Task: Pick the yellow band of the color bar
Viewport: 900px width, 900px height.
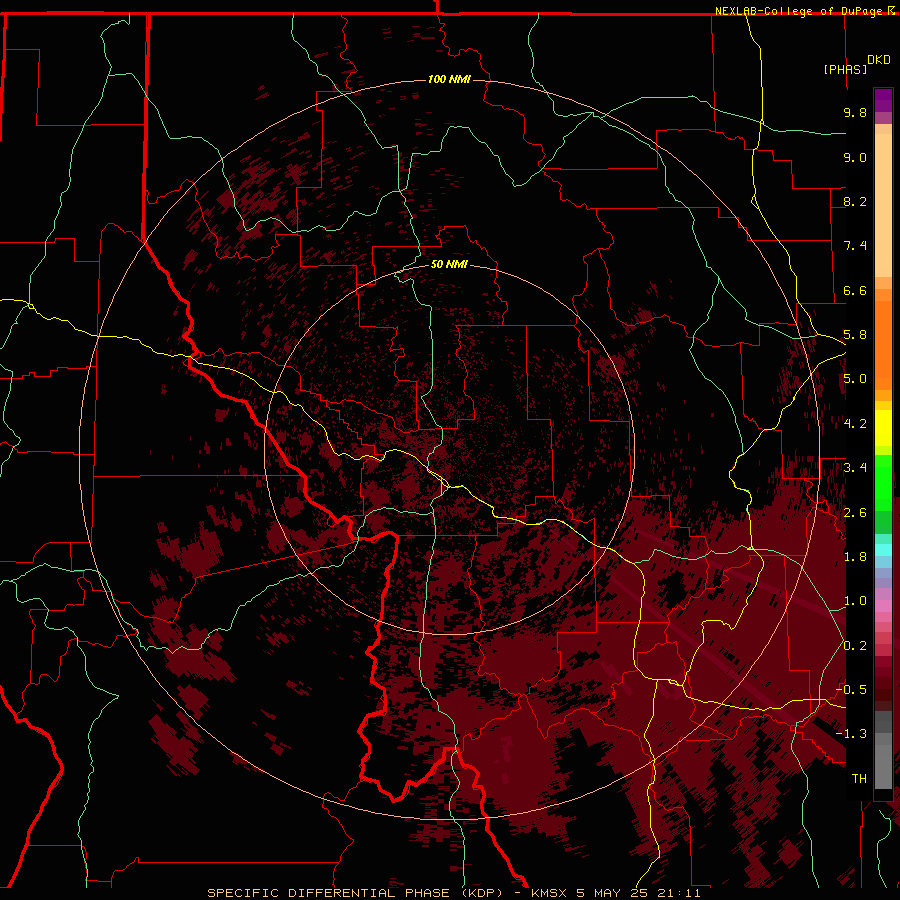Action: point(883,428)
